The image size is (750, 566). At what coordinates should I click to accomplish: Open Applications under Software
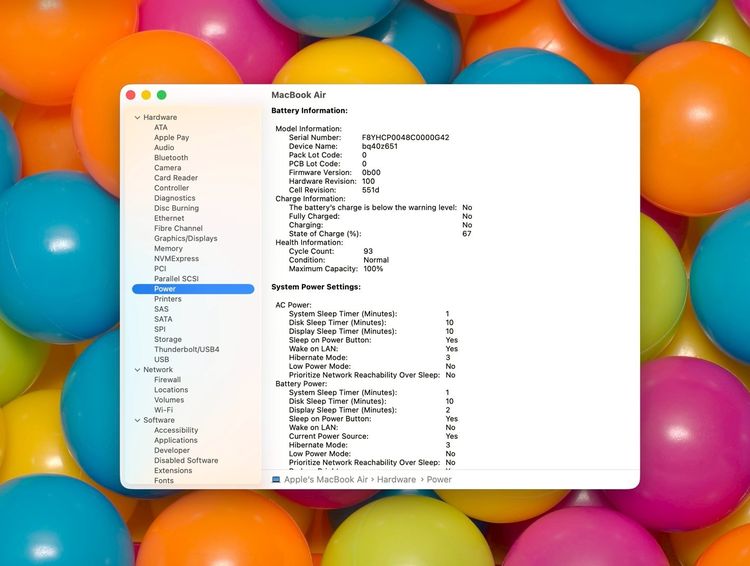click(176, 440)
